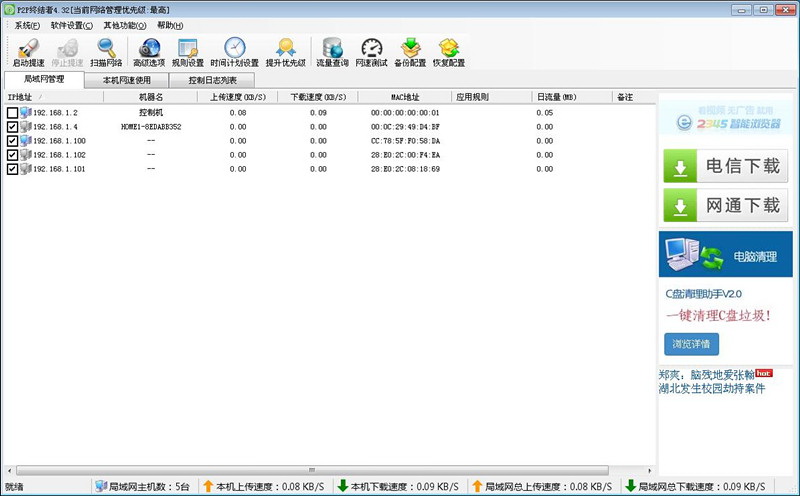
Task: Open the 流量查询 toolbar icon
Action: (333, 47)
